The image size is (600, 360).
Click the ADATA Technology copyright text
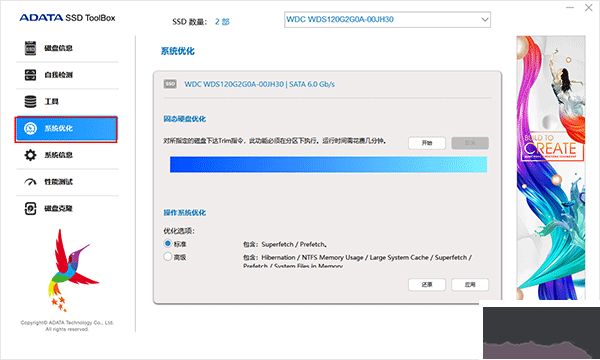click(x=67, y=326)
